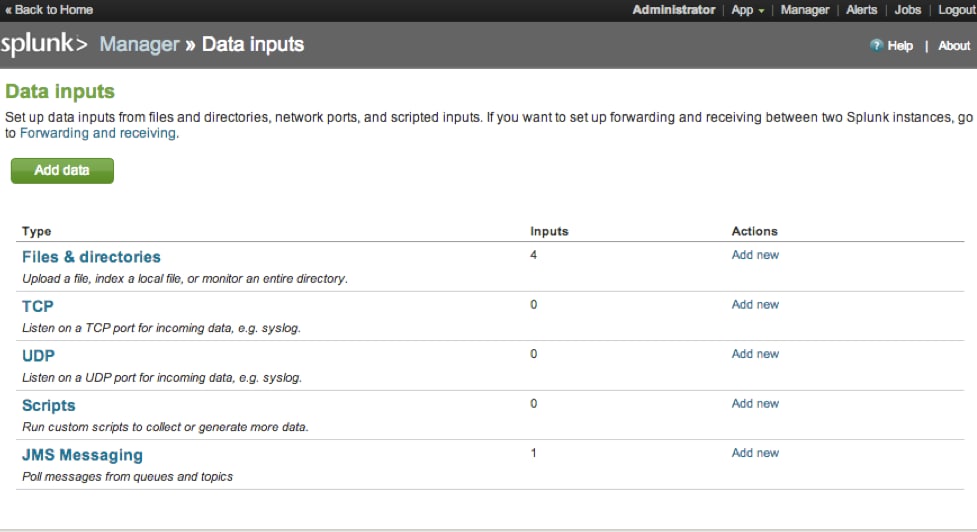Click the Data inputs breadcrumb text

tap(253, 44)
